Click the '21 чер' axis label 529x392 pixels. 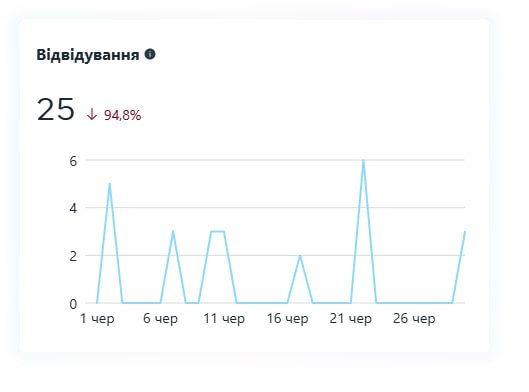point(351,318)
